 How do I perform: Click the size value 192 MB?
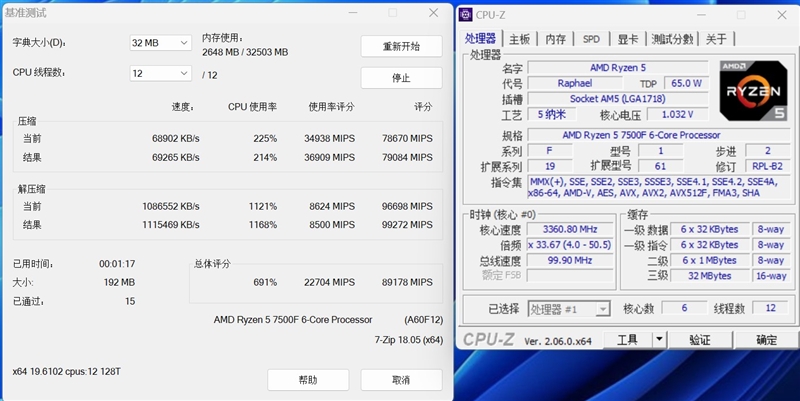point(119,283)
